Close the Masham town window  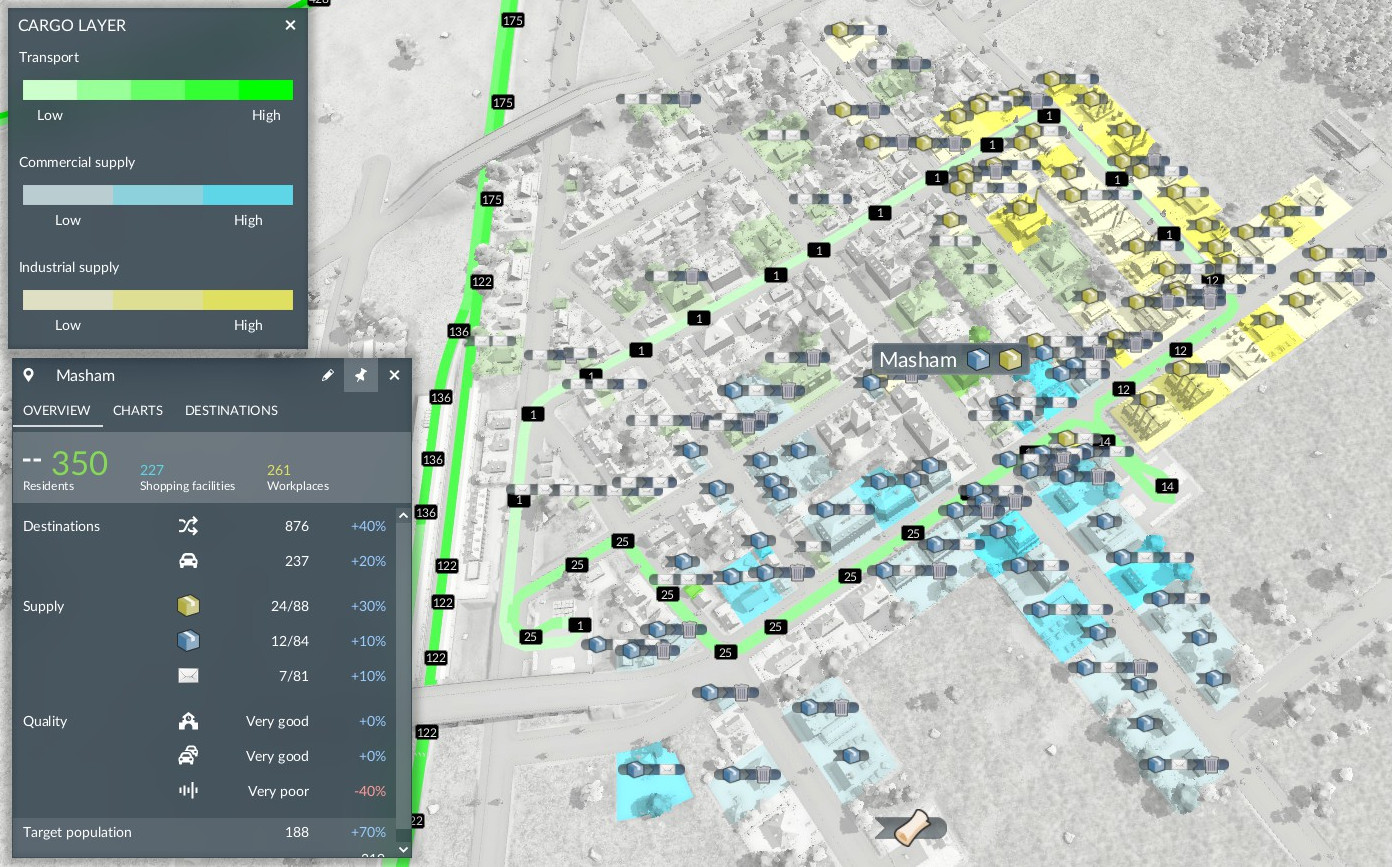point(394,375)
